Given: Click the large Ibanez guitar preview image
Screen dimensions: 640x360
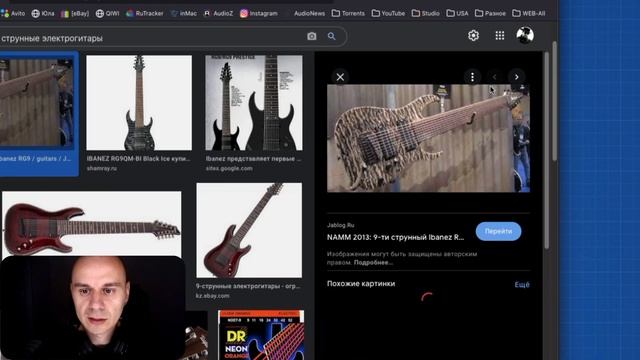Looking at the screenshot, I should click(428, 138).
